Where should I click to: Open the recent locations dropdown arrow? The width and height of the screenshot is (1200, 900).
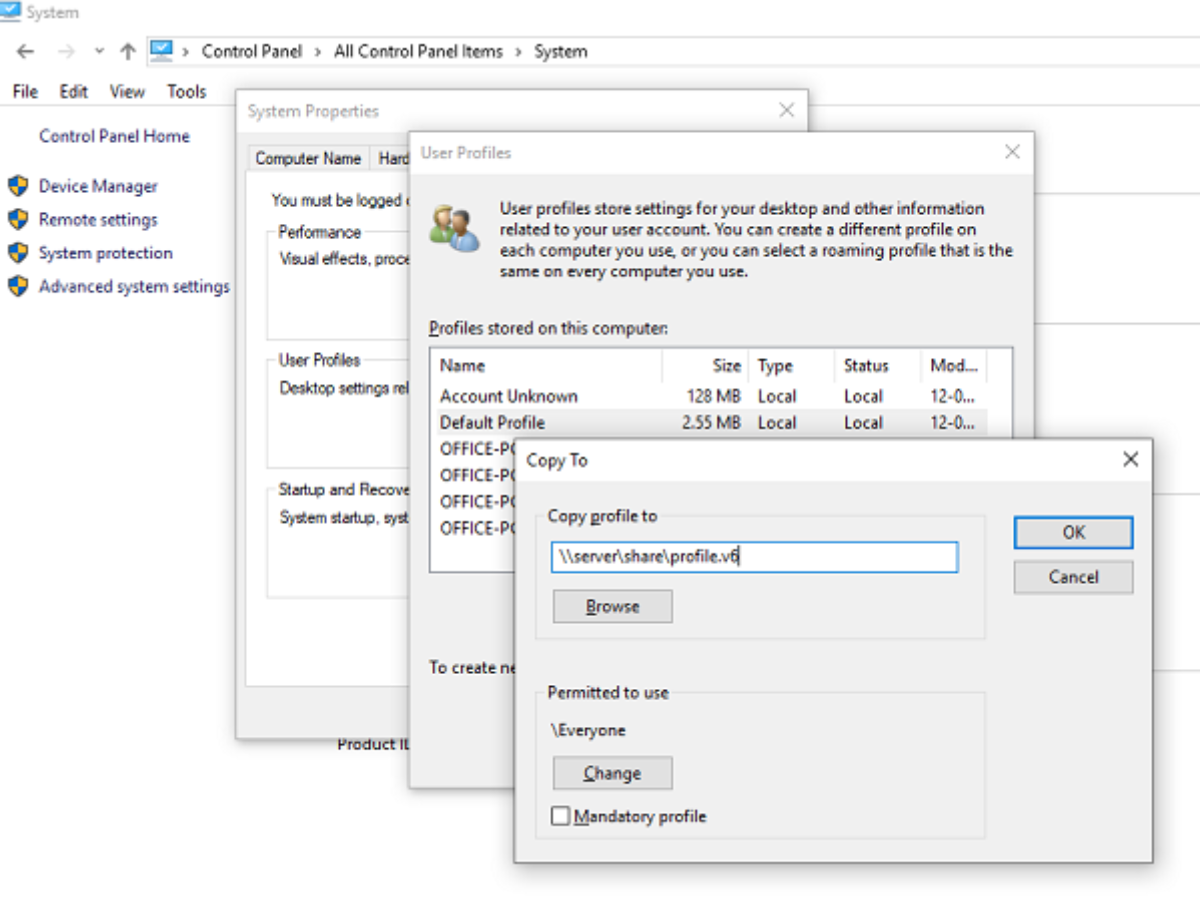tap(98, 51)
